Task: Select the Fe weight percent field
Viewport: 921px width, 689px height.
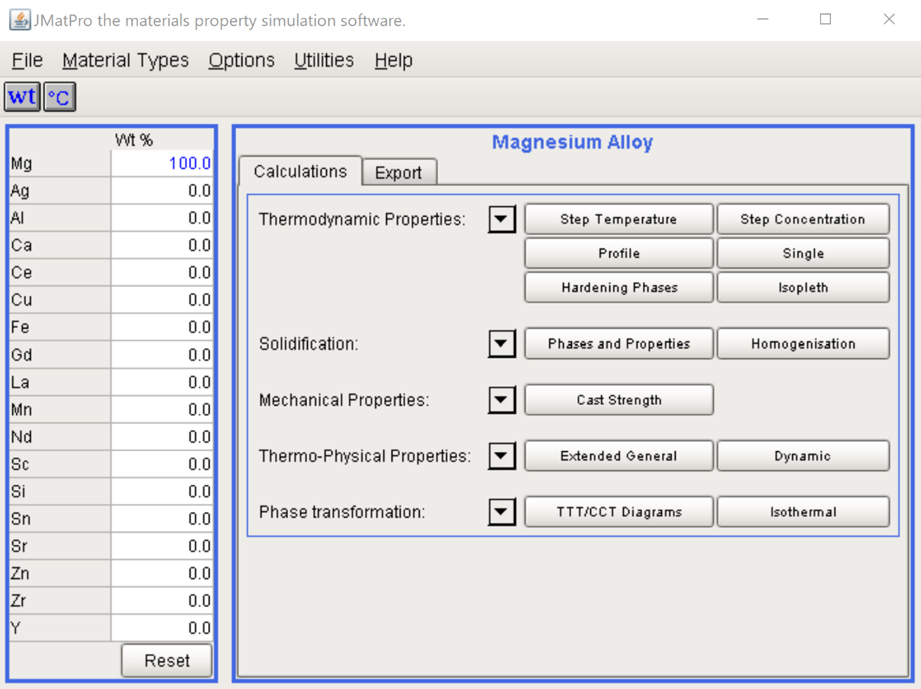Action: coord(162,327)
